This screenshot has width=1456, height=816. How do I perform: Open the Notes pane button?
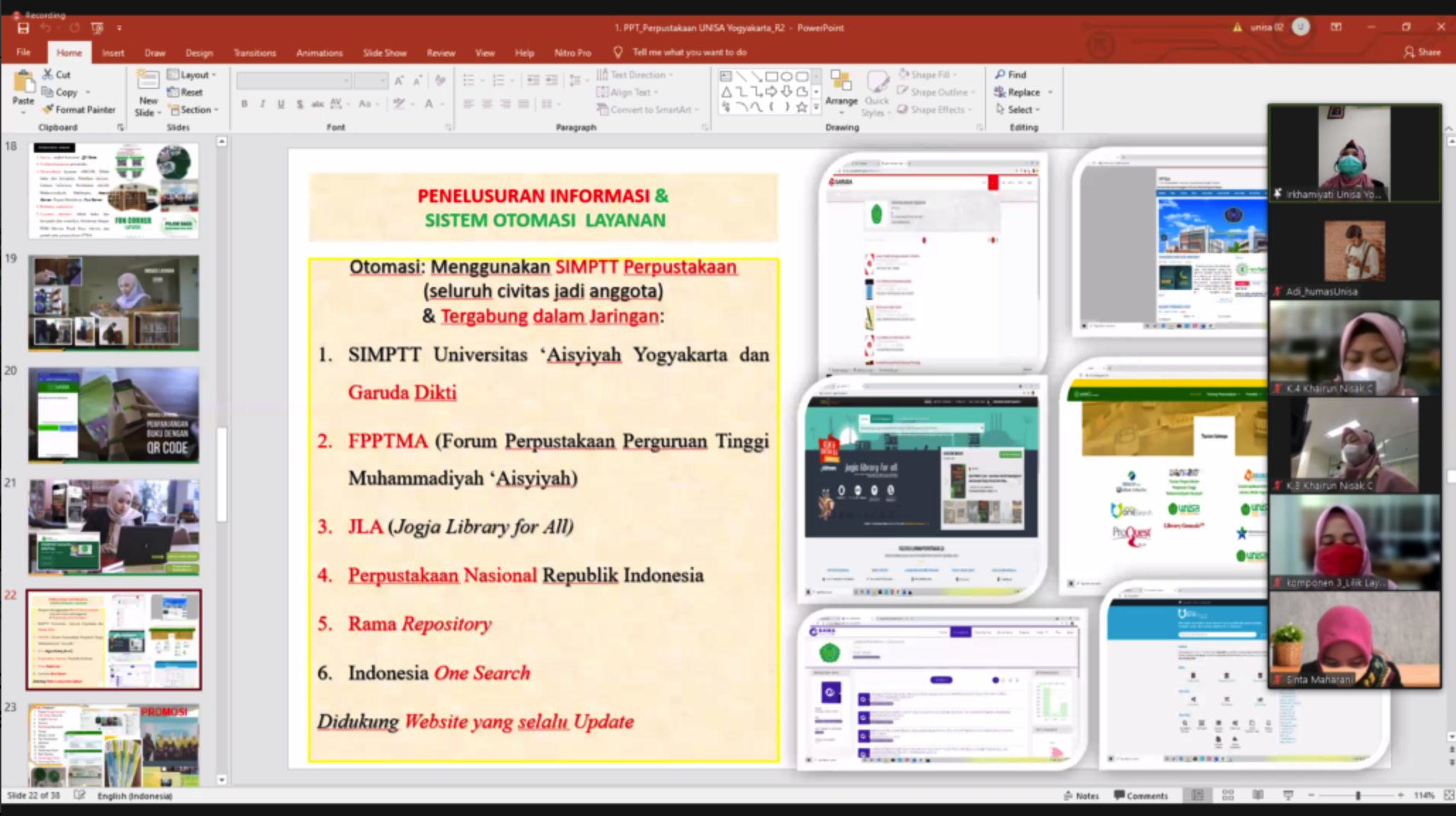[x=1081, y=795]
